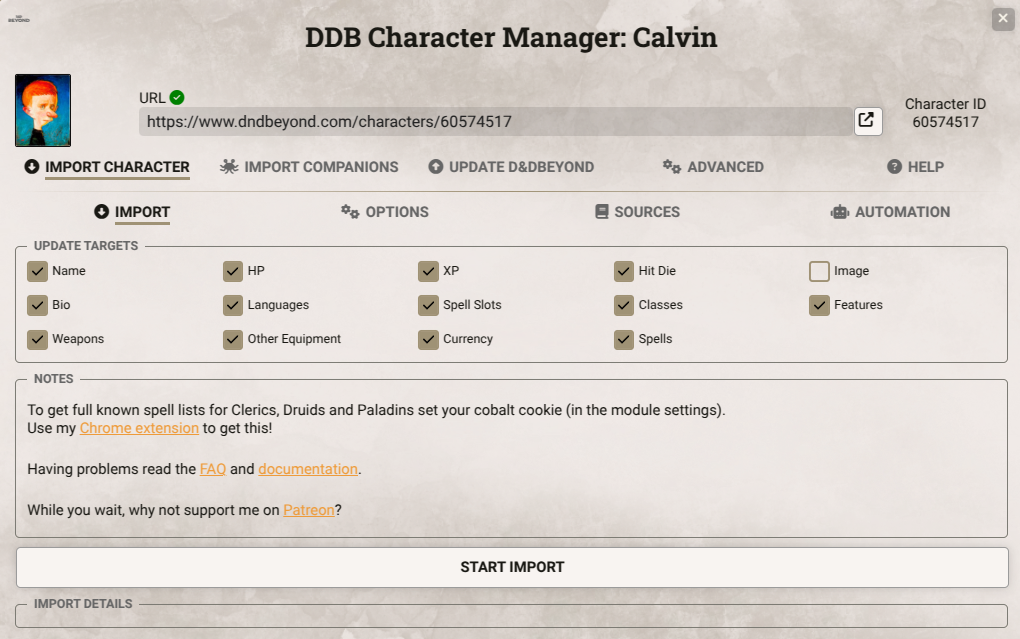Click the Character ID number 60574517
The width and height of the screenshot is (1020, 639).
point(945,122)
